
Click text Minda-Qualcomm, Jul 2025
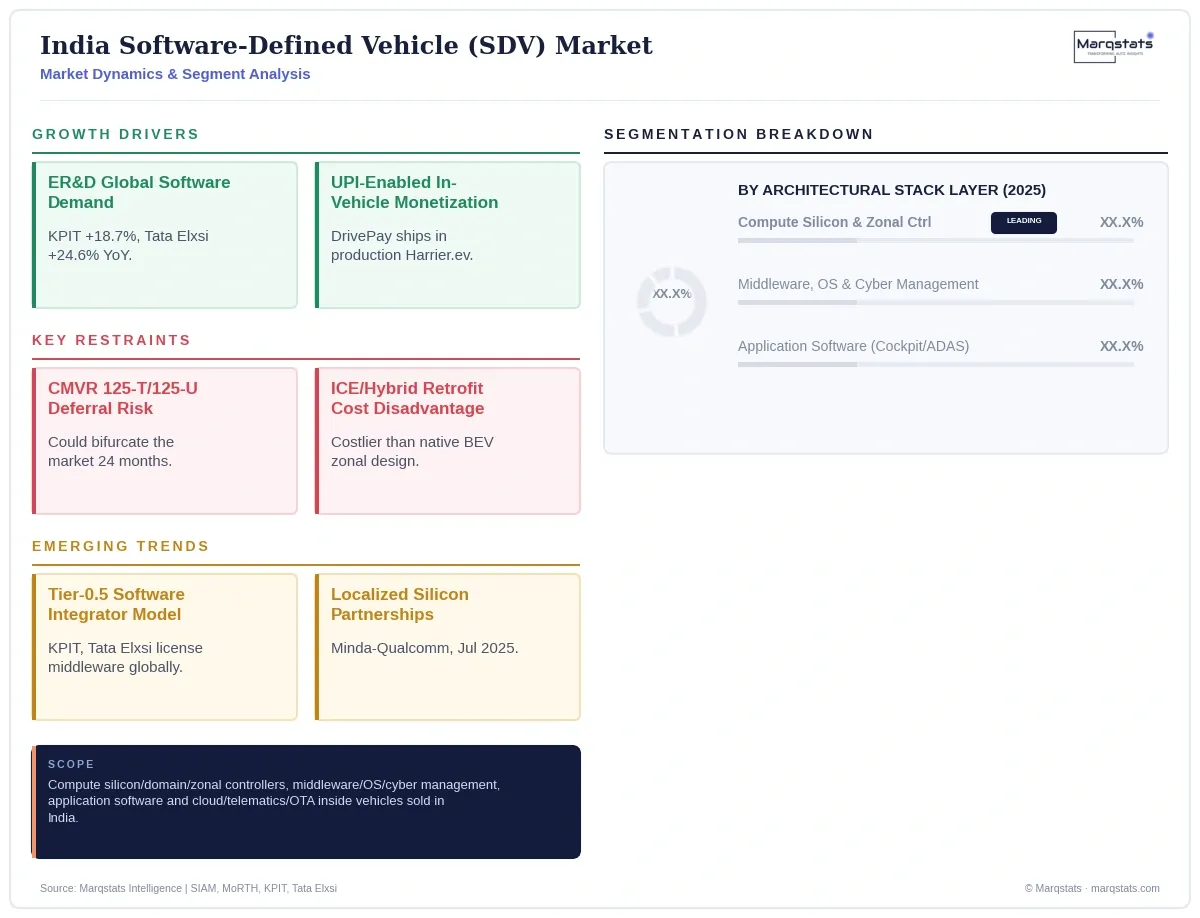coord(425,648)
